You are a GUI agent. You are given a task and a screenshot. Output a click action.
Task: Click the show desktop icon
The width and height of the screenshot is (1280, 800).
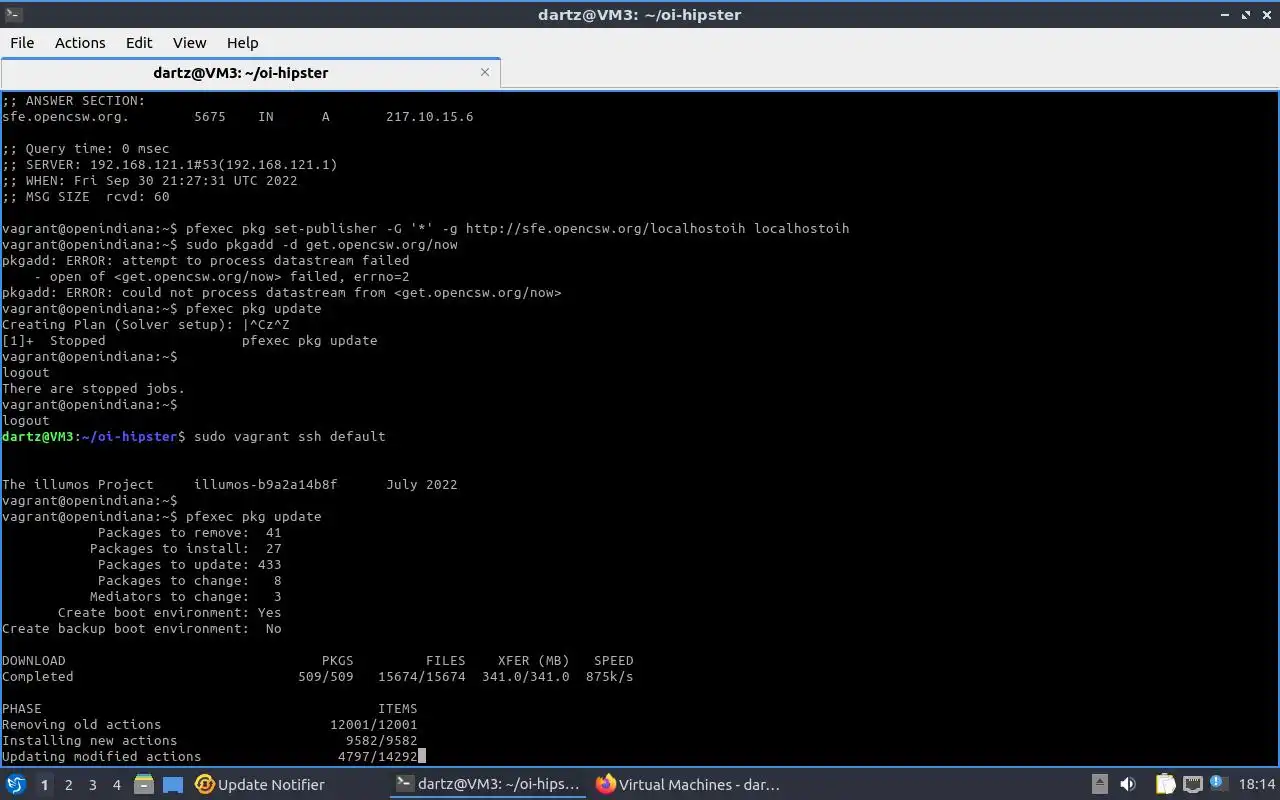tap(172, 785)
